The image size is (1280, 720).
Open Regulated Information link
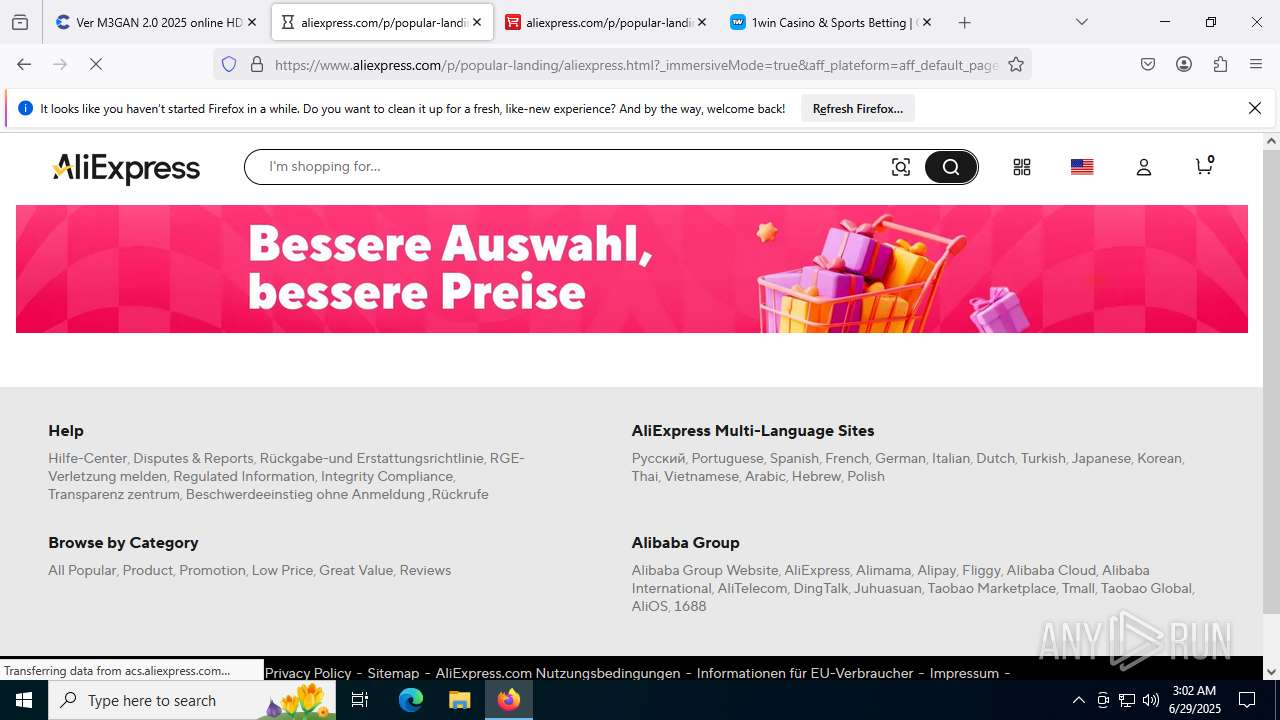click(x=243, y=476)
